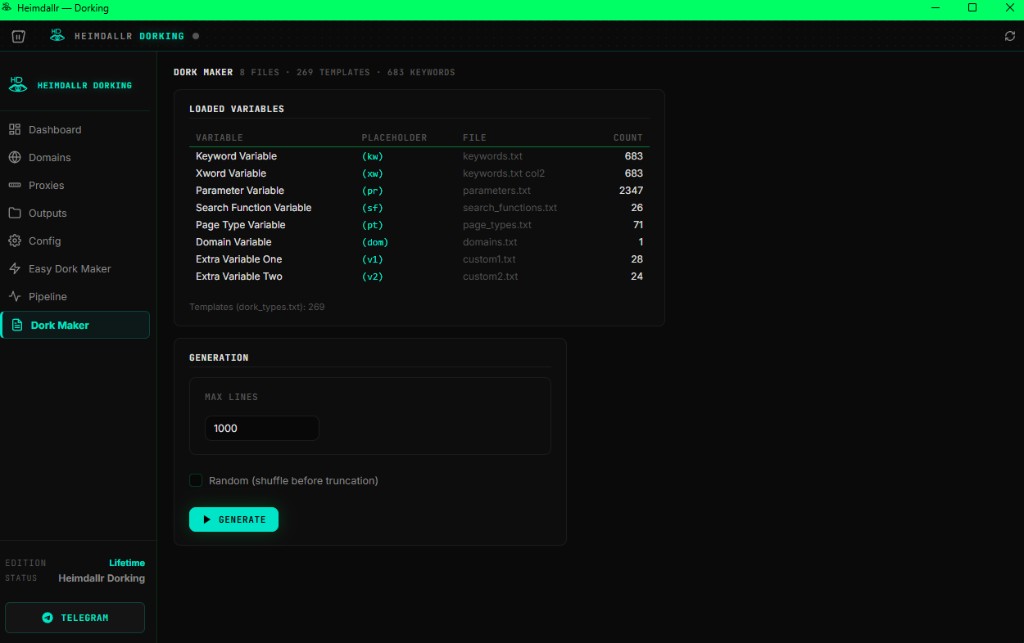
Task: Click the Xword Variable row name
Action: [231, 173]
